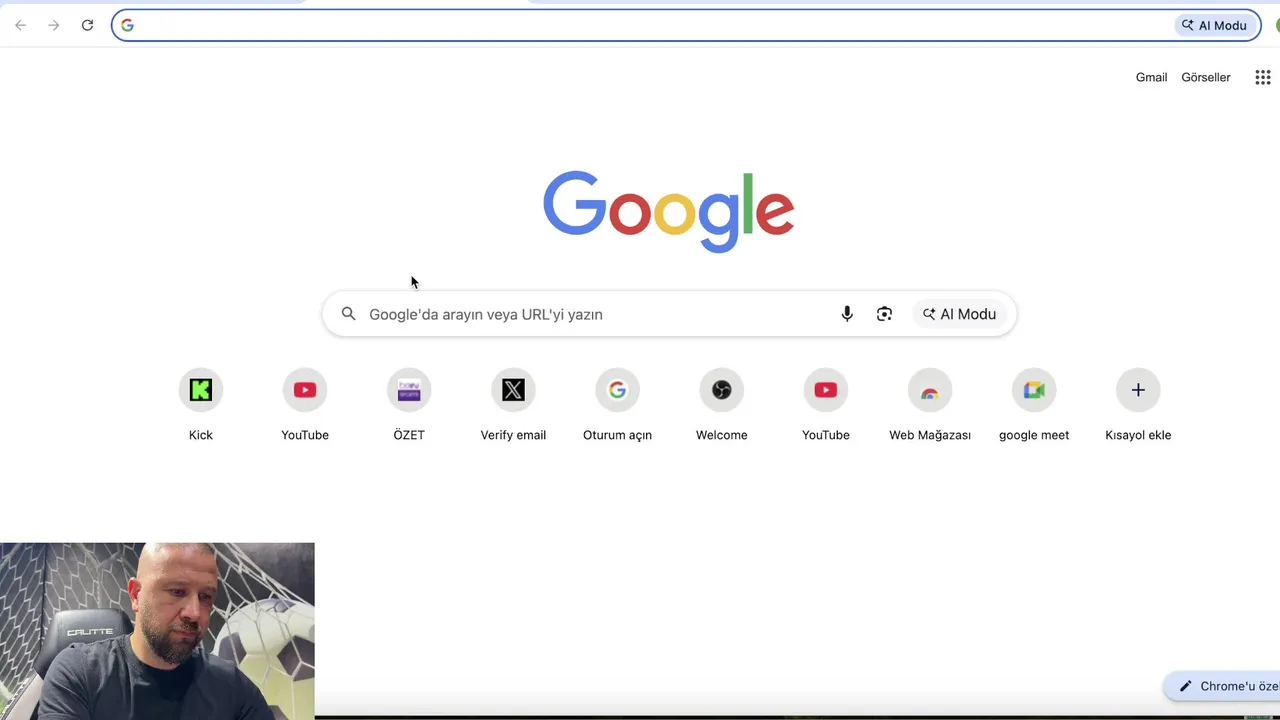Open the Oturum açın shortcut

617,405
